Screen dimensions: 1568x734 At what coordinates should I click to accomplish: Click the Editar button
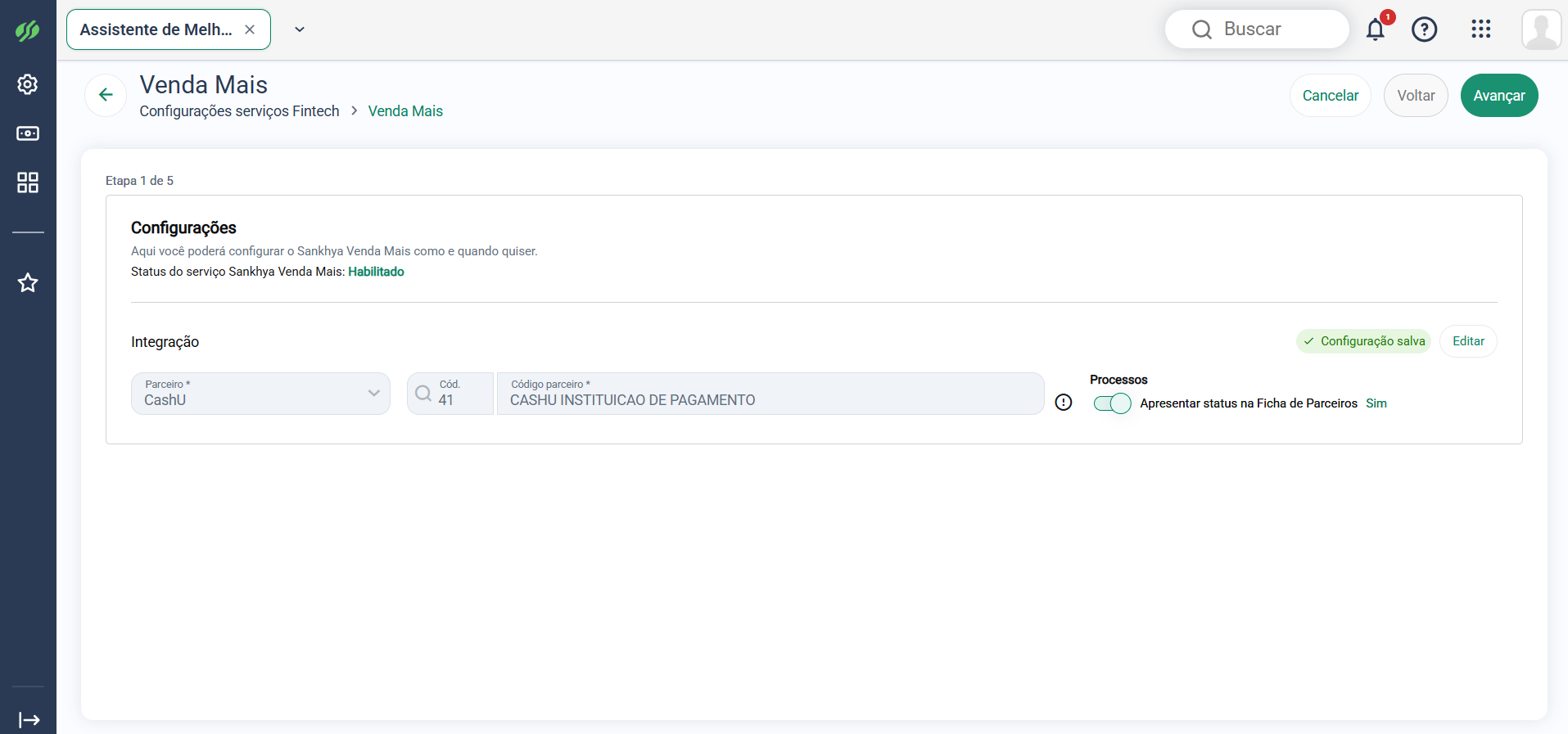(1468, 341)
